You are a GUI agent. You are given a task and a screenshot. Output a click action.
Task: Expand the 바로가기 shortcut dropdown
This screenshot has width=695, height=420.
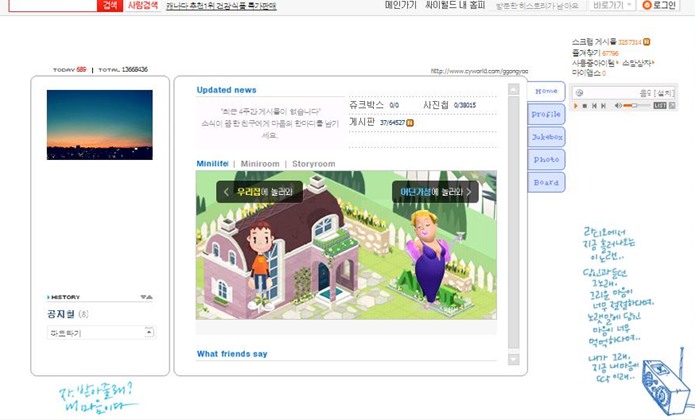[x=612, y=5]
